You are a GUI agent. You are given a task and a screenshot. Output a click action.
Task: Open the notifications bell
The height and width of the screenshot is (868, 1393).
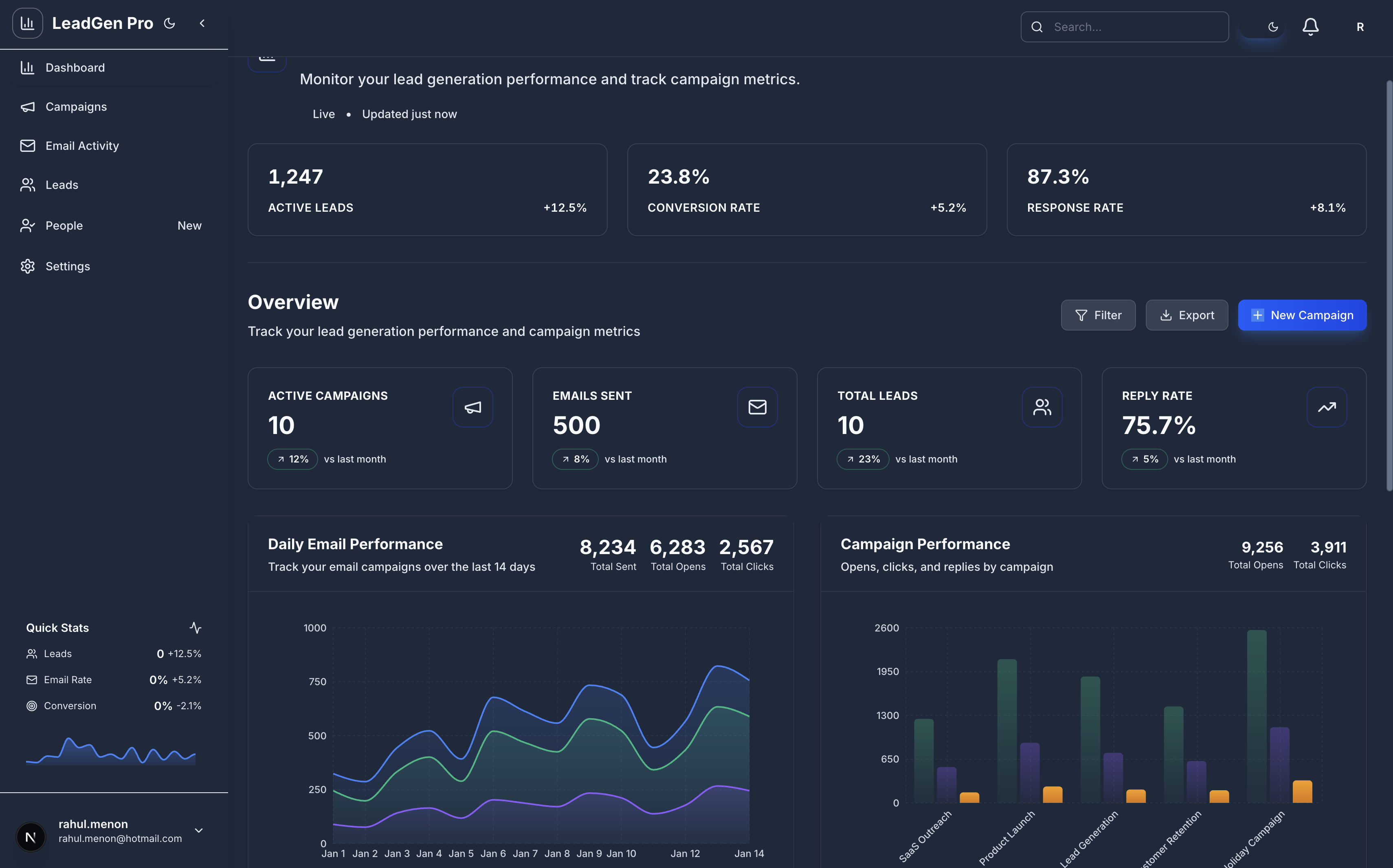(1310, 26)
